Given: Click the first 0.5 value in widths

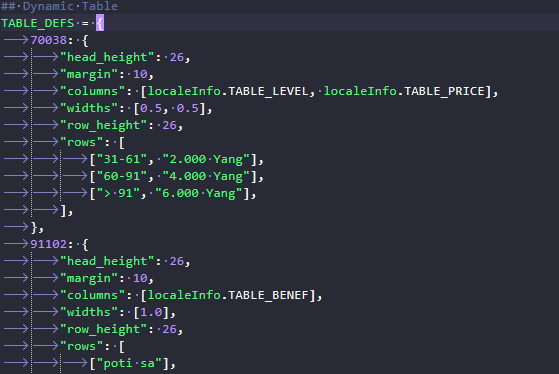Looking at the screenshot, I should (x=151, y=108).
